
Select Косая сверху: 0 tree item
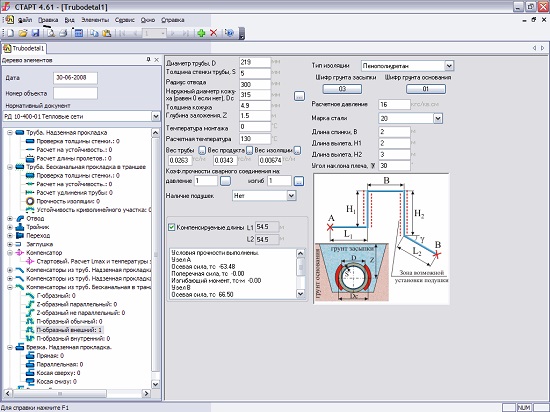click(x=58, y=373)
